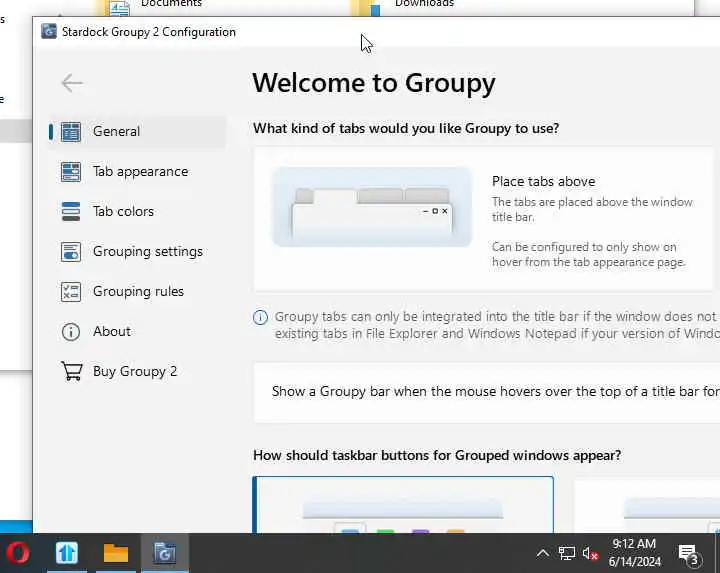
Task: Click the shopping cart icon
Action: [72, 371]
